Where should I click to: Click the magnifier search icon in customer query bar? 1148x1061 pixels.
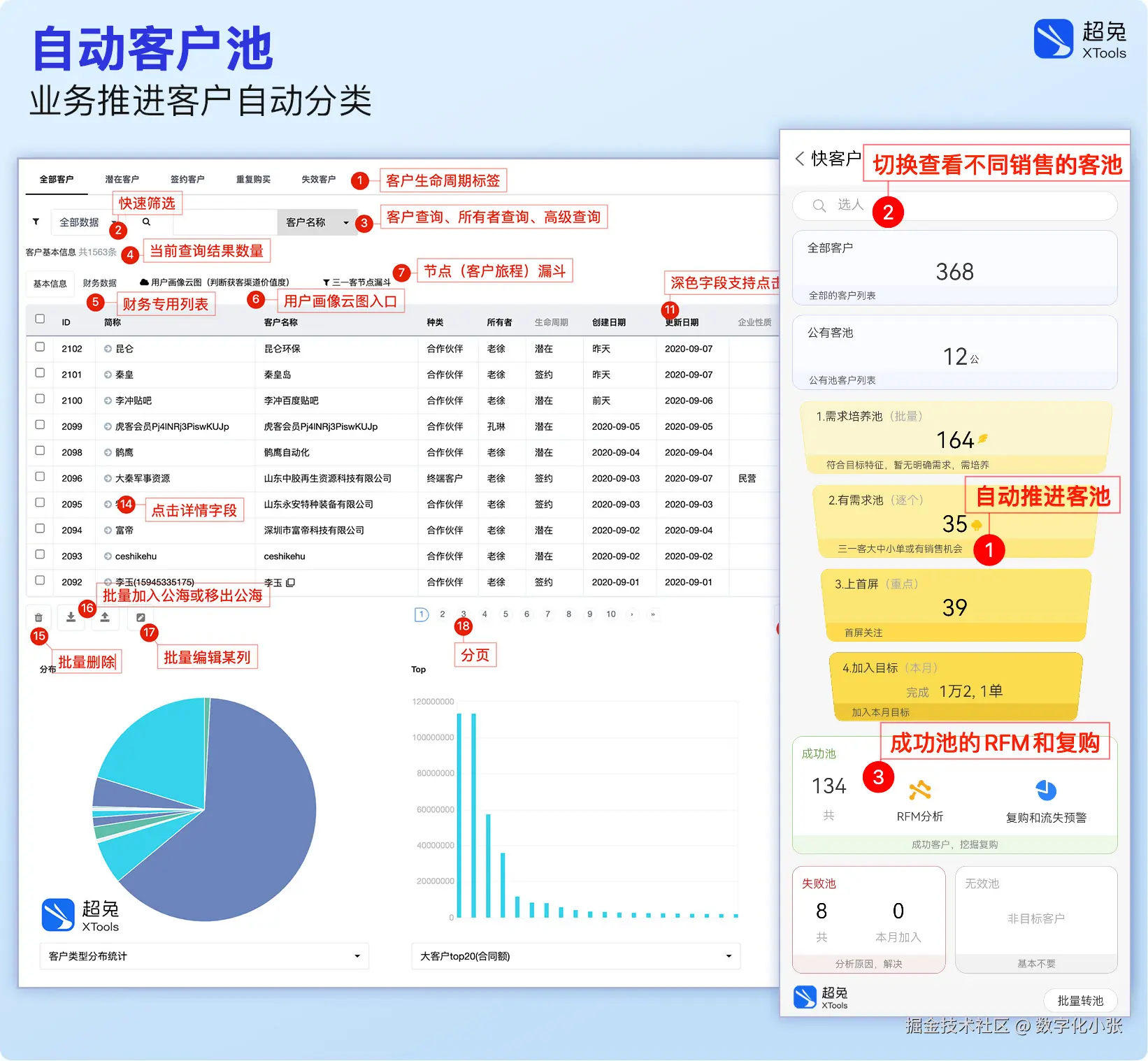[x=147, y=222]
